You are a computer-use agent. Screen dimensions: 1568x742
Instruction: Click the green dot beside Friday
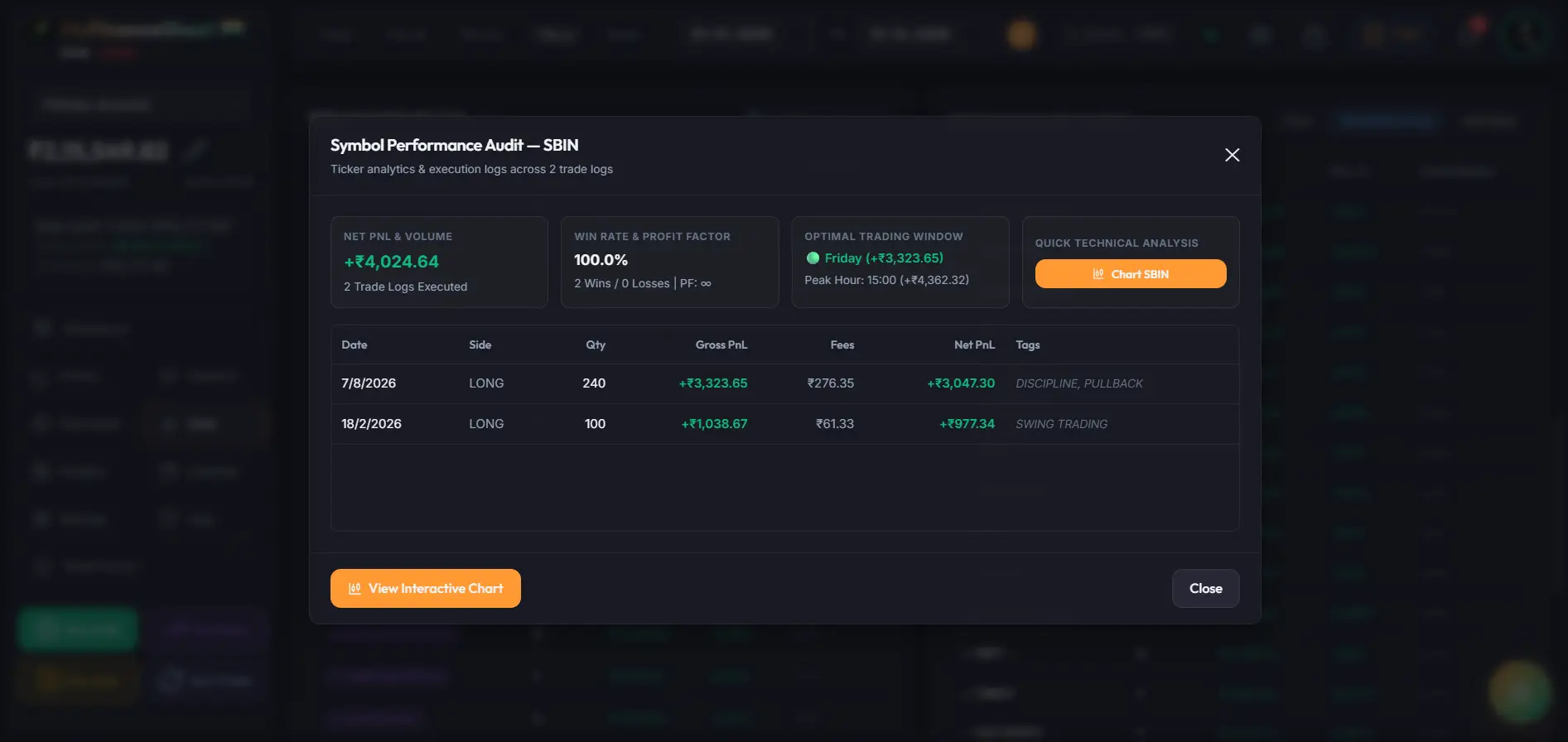813,258
